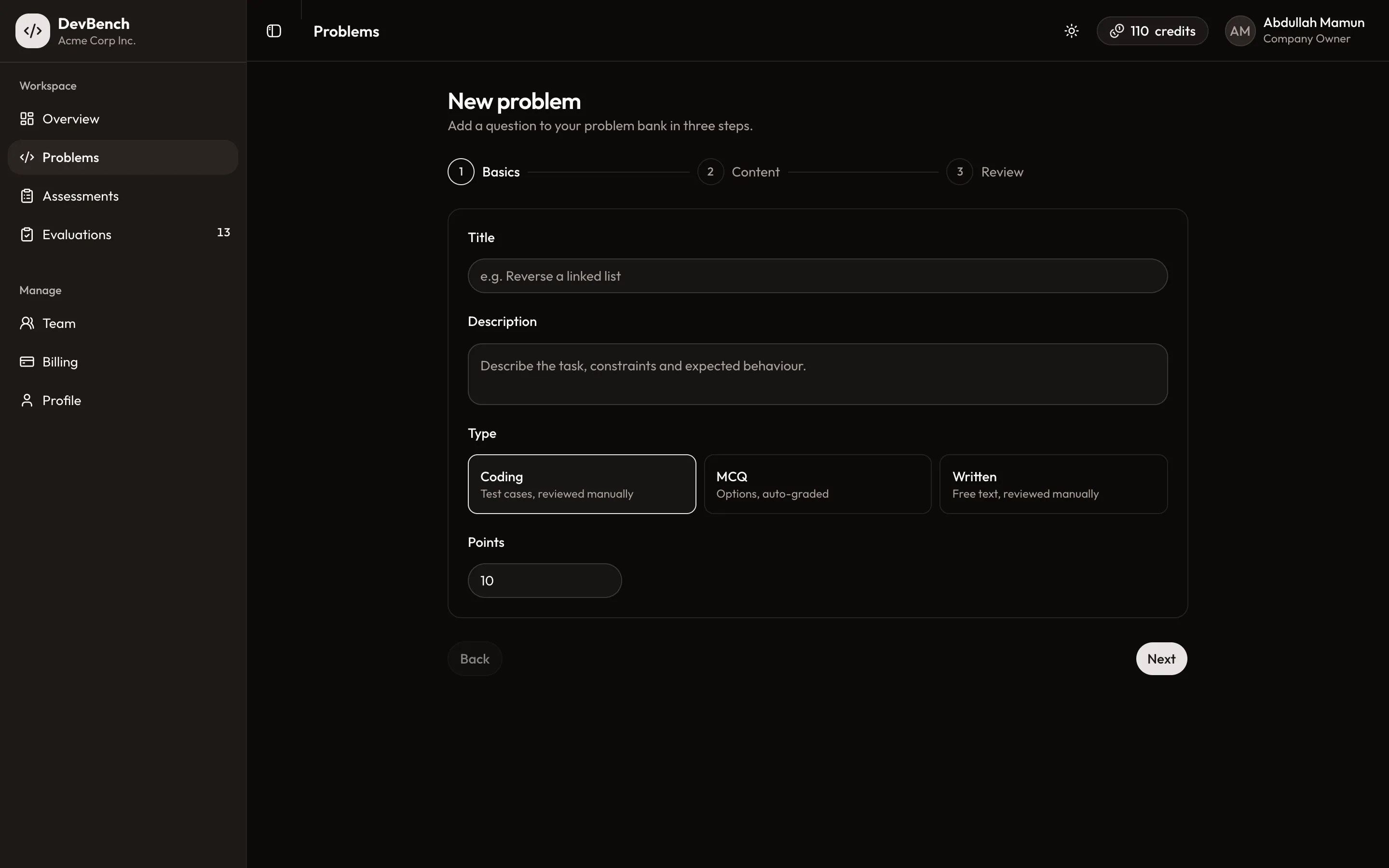Click the three steps subtitle text
This screenshot has width=1389, height=868.
click(x=600, y=126)
